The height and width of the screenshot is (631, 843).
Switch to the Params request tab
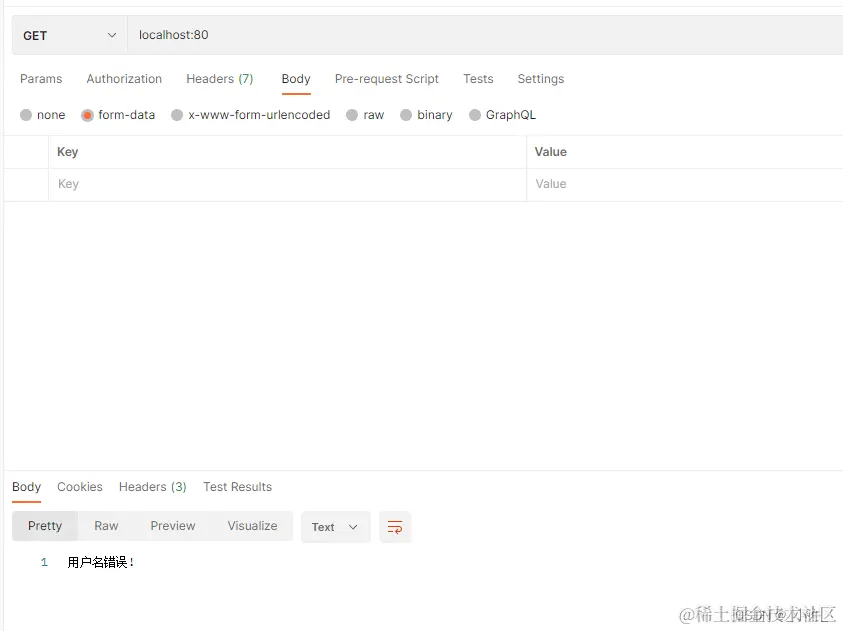(x=41, y=79)
